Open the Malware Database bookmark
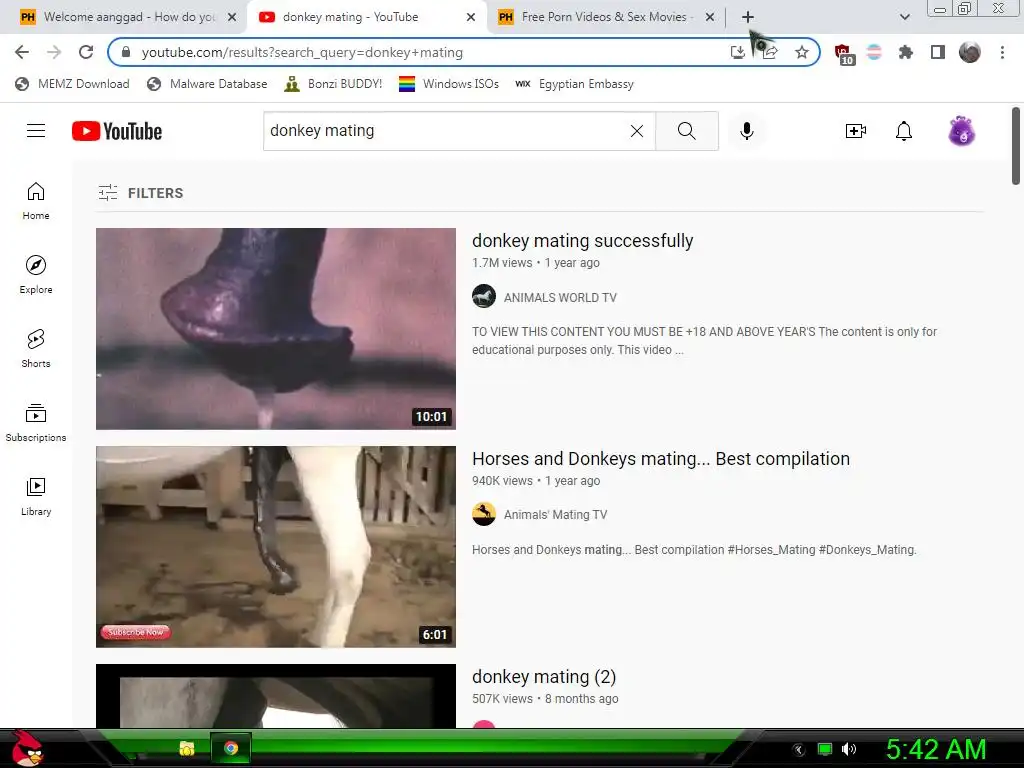This screenshot has height=768, width=1024. click(208, 84)
